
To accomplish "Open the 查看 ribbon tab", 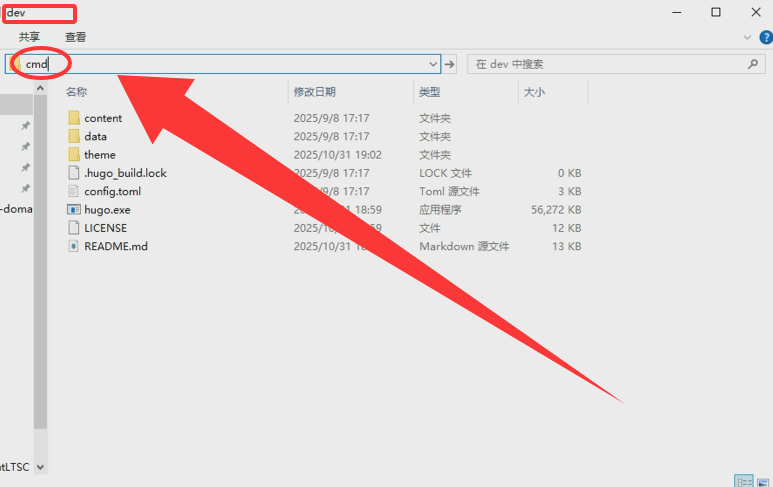I will [76, 37].
